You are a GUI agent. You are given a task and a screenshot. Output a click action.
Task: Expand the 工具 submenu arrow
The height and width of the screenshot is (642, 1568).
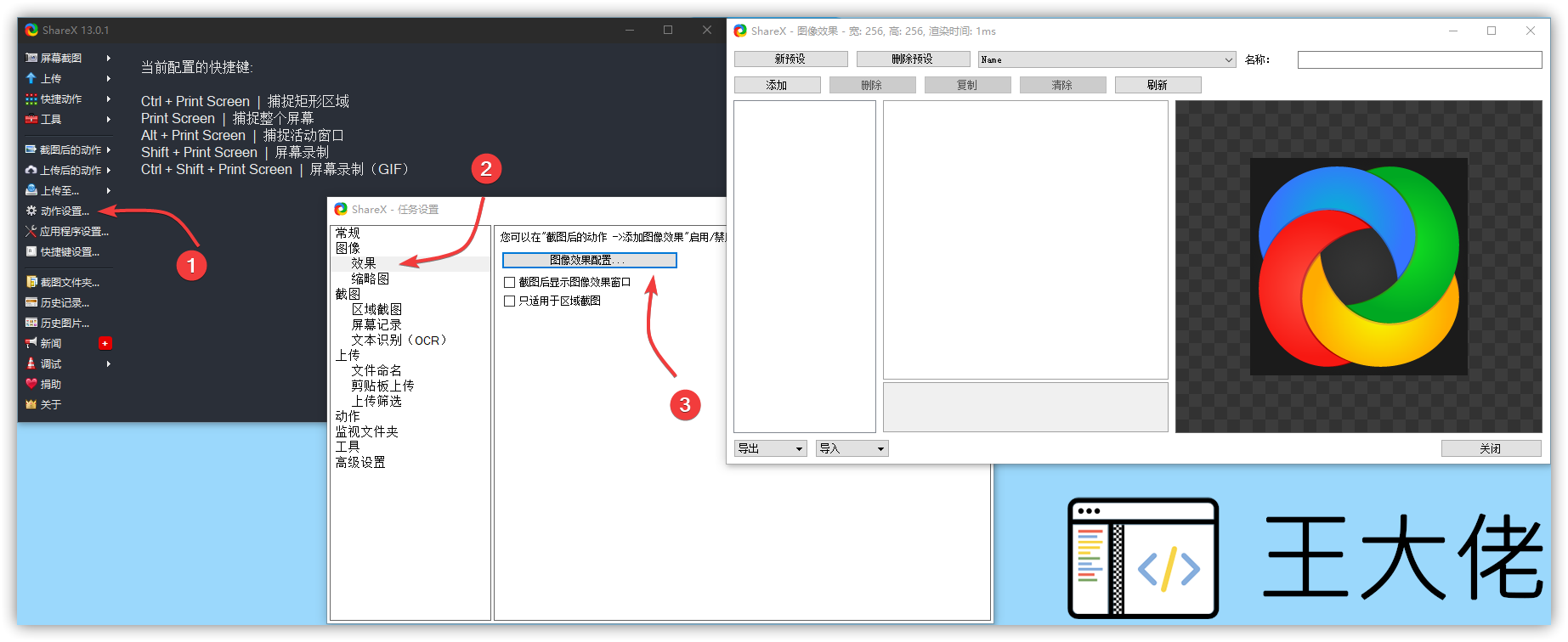(x=108, y=119)
